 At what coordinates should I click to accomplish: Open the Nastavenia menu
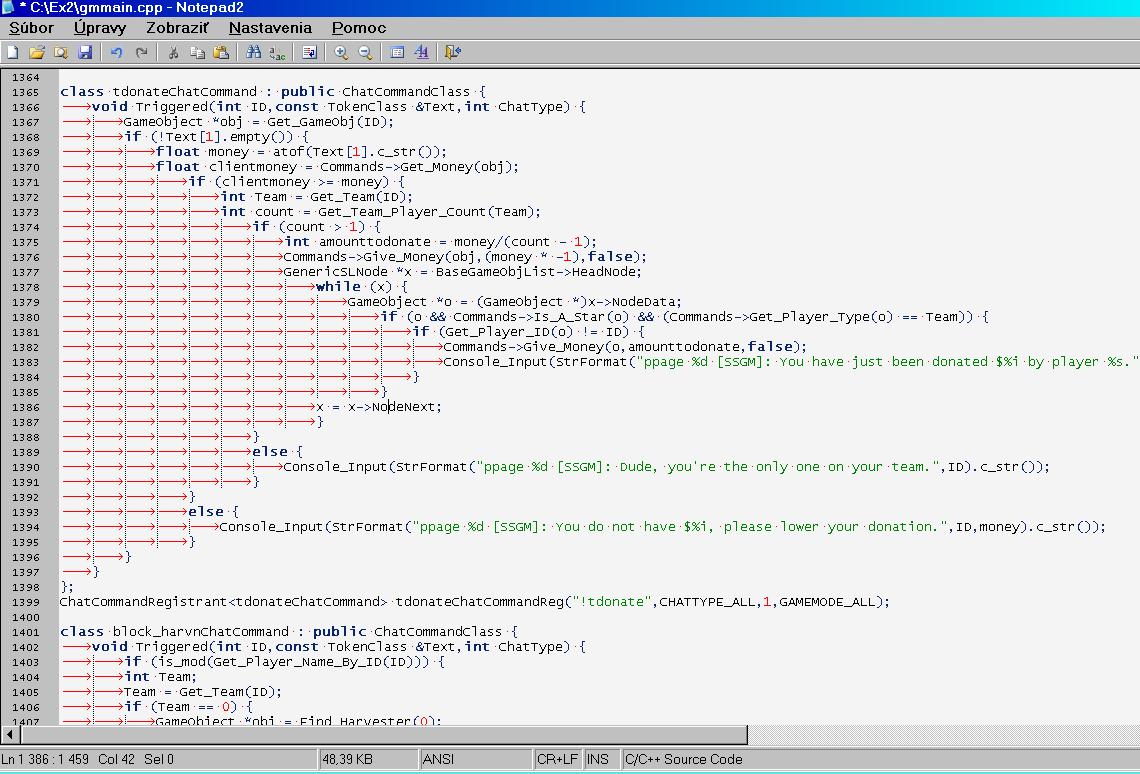[270, 28]
